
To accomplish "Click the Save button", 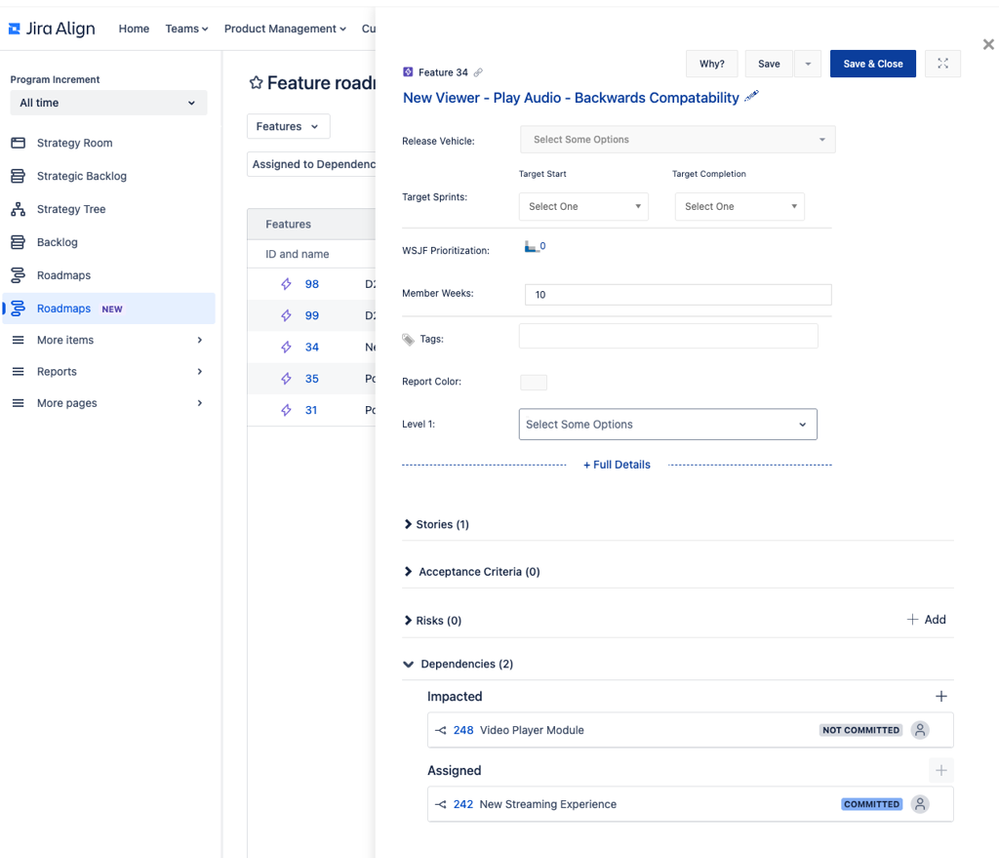I will pyautogui.click(x=769, y=64).
